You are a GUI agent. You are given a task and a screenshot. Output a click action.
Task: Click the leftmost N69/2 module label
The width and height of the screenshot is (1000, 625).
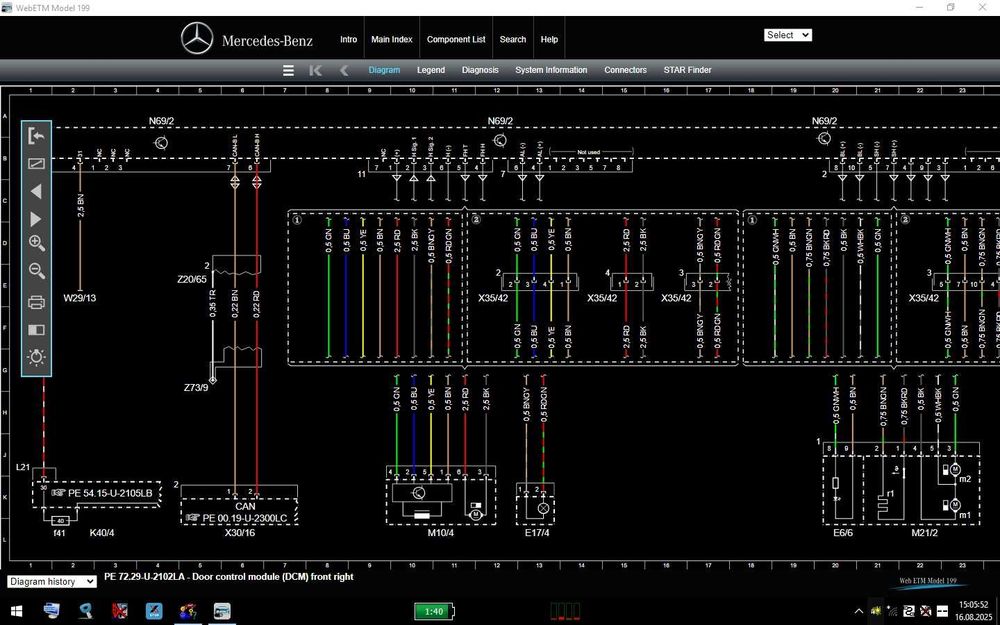161,121
